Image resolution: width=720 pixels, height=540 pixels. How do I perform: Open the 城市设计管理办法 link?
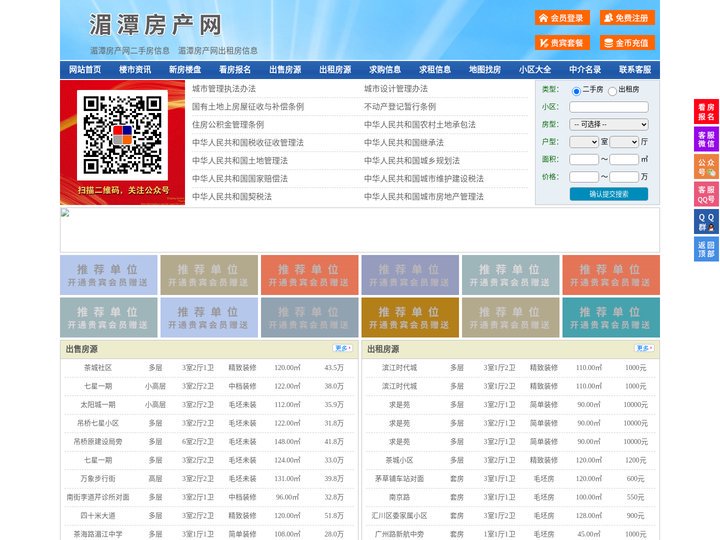click(x=396, y=89)
